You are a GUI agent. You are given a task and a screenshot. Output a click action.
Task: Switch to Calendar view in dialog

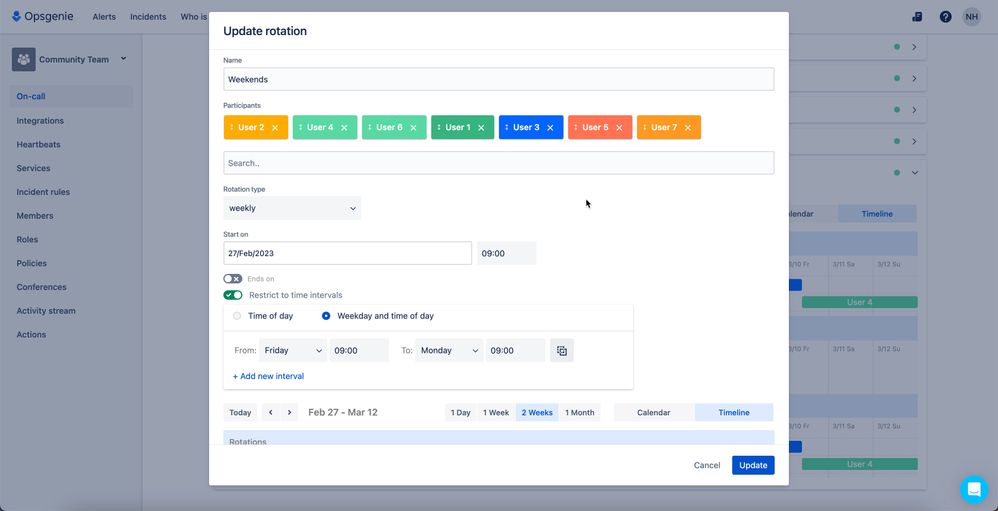pos(654,412)
